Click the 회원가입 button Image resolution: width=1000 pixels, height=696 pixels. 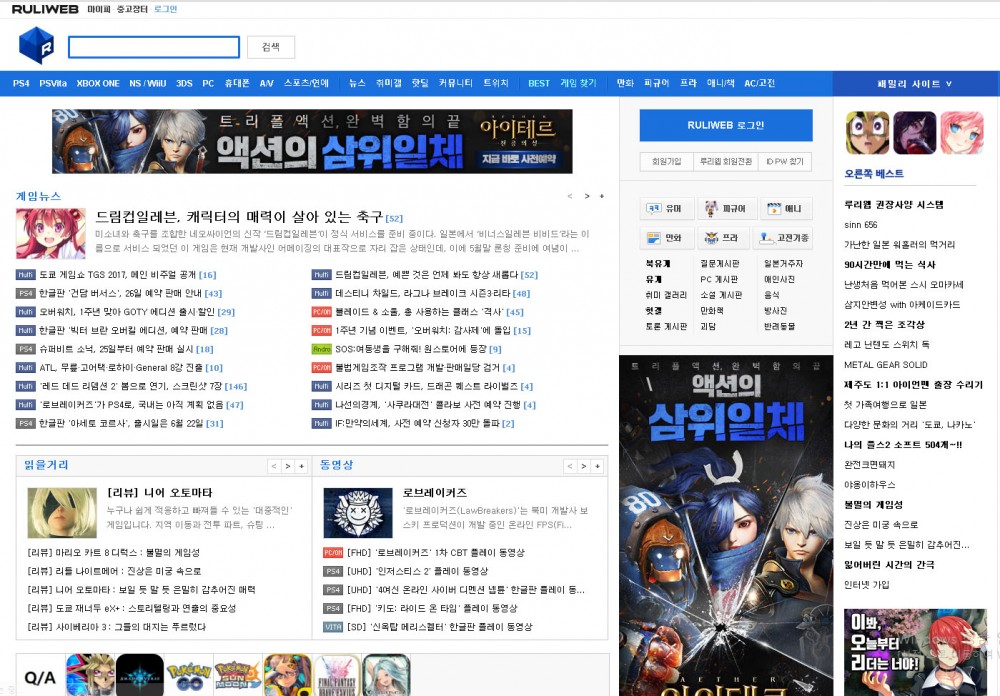[666, 162]
